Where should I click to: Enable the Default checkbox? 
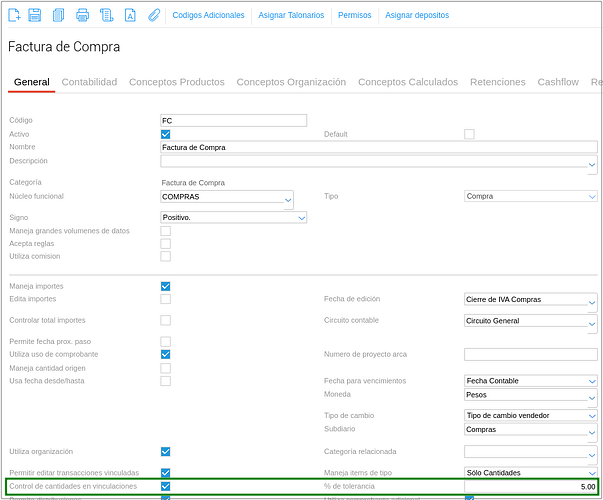tap(469, 134)
